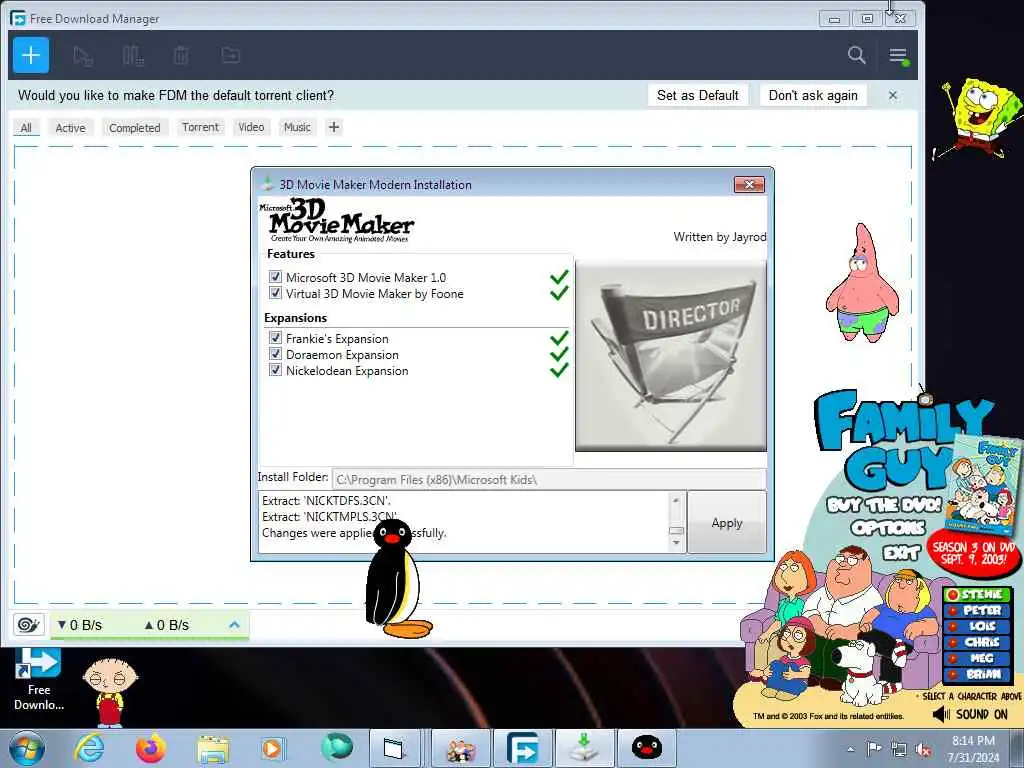The height and width of the screenshot is (768, 1024).
Task: Uncheck Virtual 3D Movie Maker by Foone
Action: (276, 293)
